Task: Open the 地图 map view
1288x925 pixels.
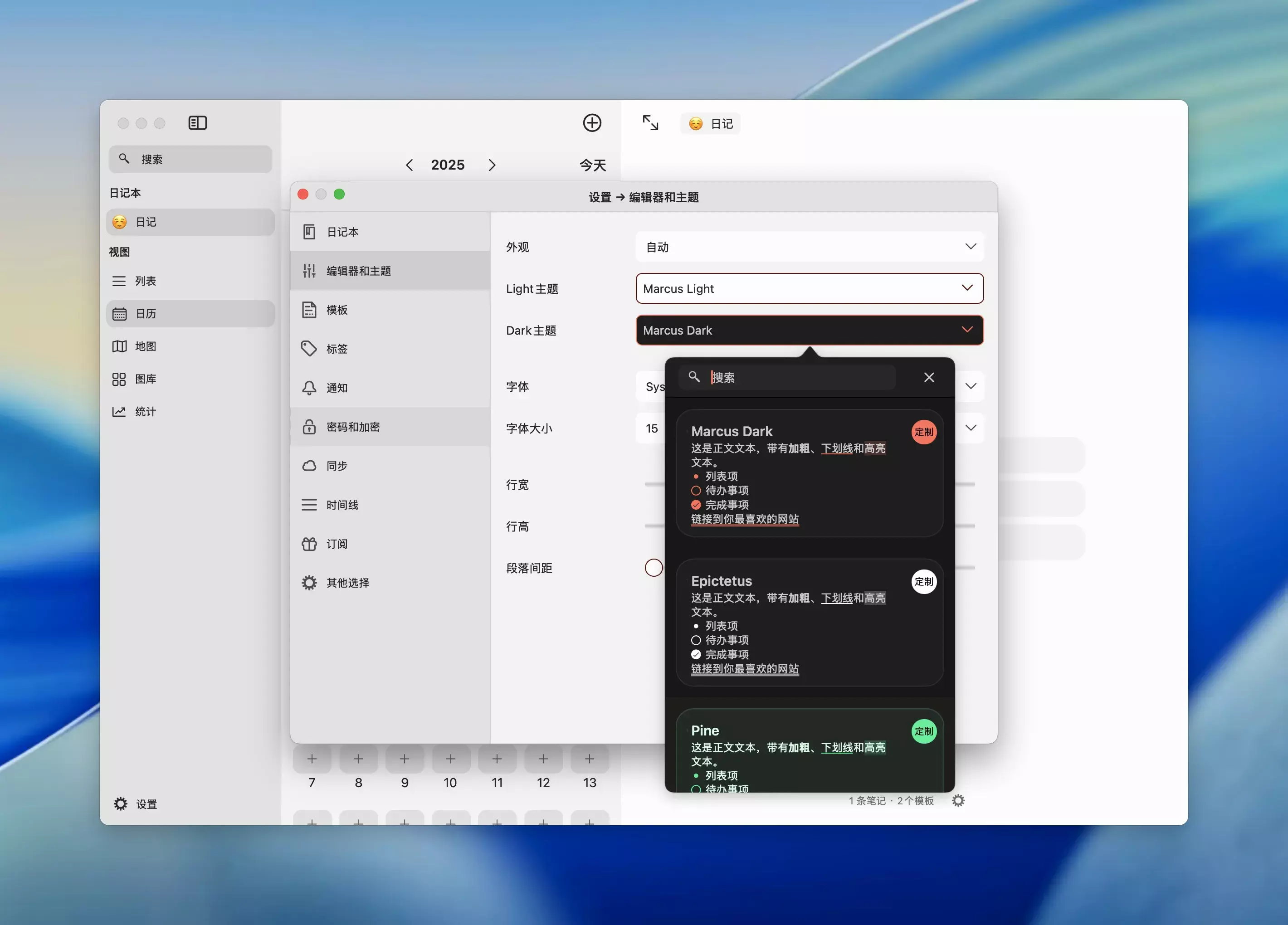Action: pyautogui.click(x=145, y=346)
